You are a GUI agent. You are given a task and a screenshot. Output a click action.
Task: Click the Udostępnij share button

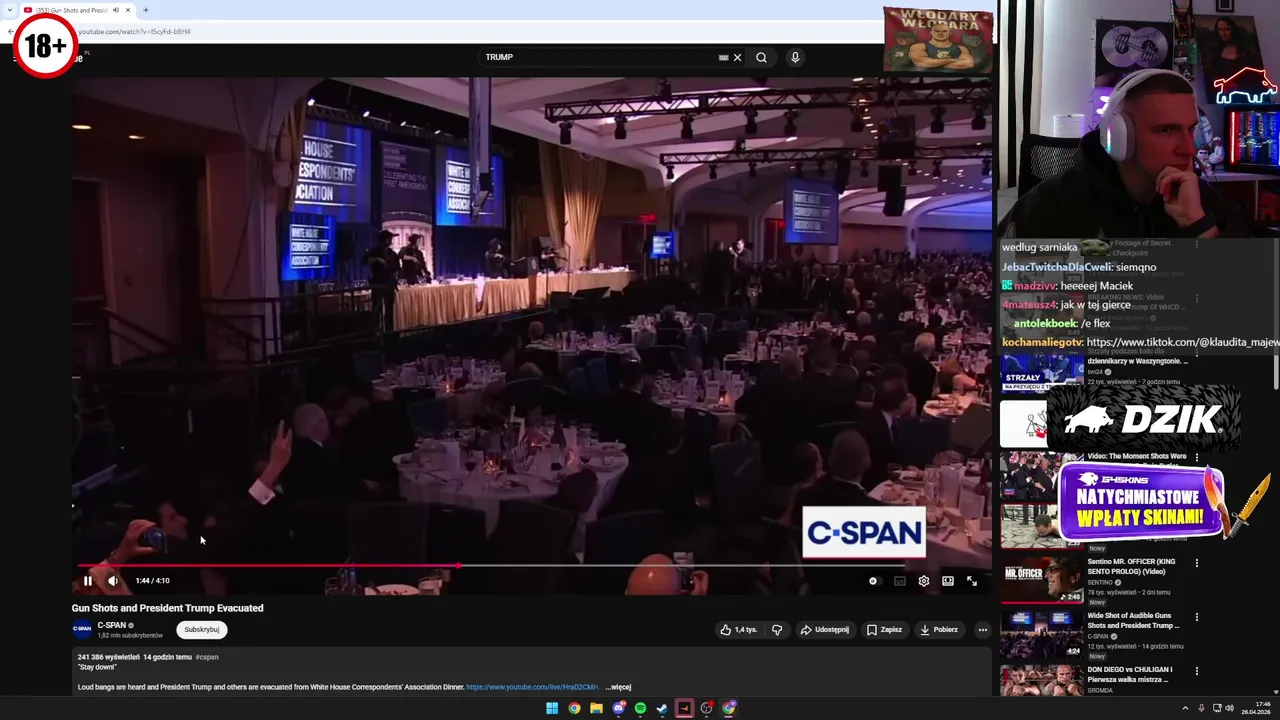pos(825,630)
